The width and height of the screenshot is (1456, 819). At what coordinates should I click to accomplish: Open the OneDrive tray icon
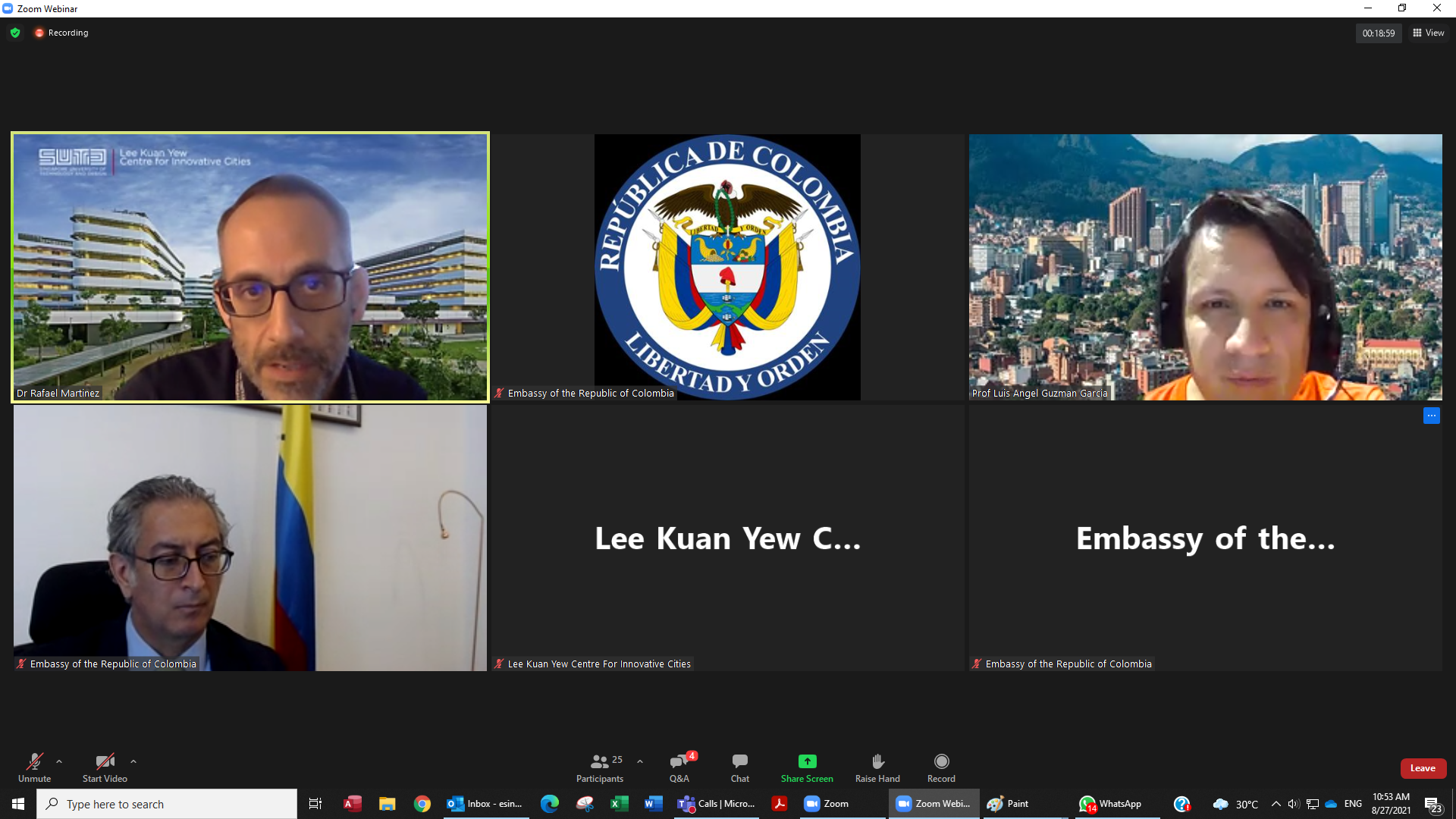[x=1332, y=804]
